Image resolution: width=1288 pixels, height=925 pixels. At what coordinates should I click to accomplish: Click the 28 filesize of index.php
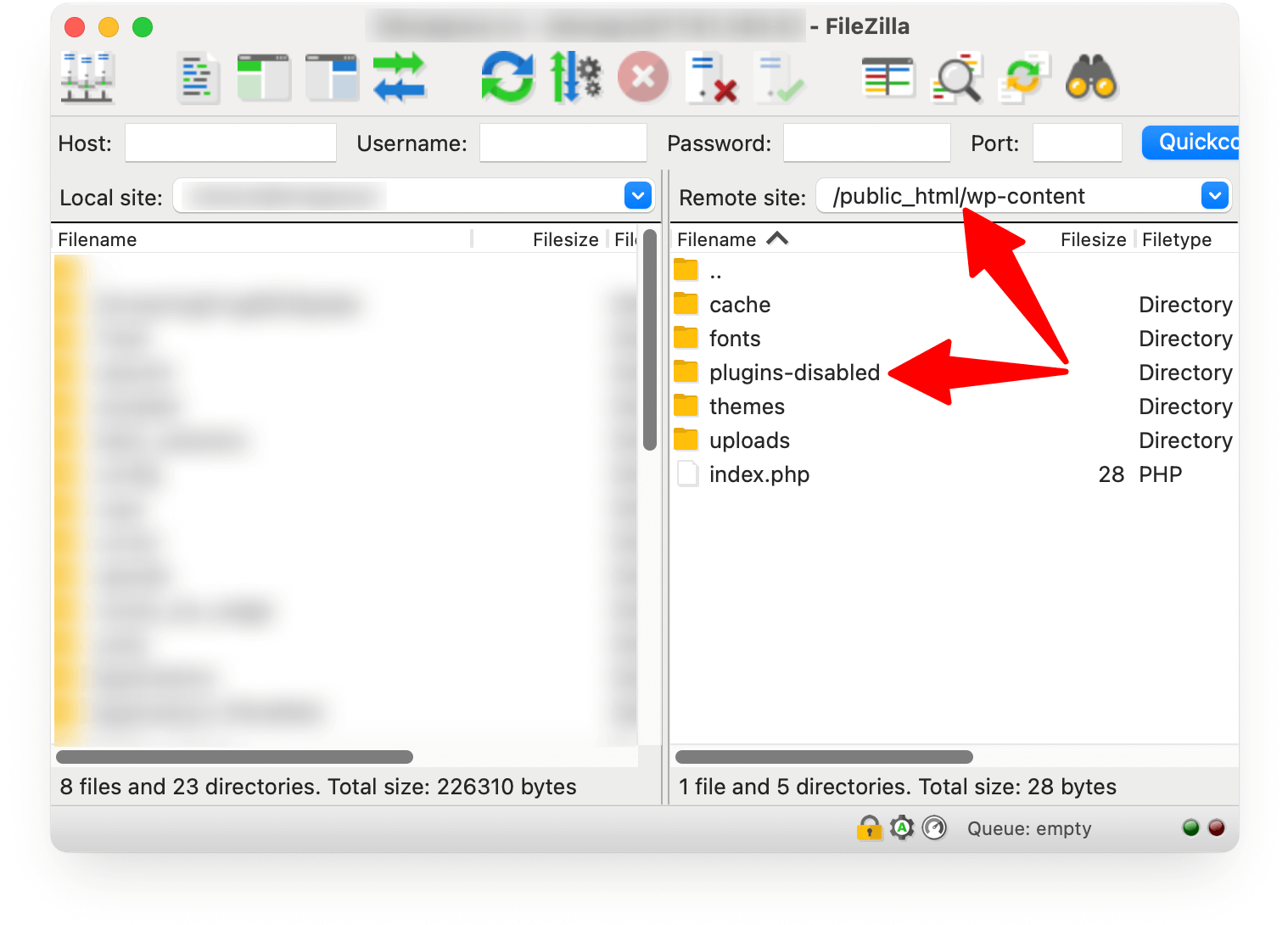tap(1112, 474)
